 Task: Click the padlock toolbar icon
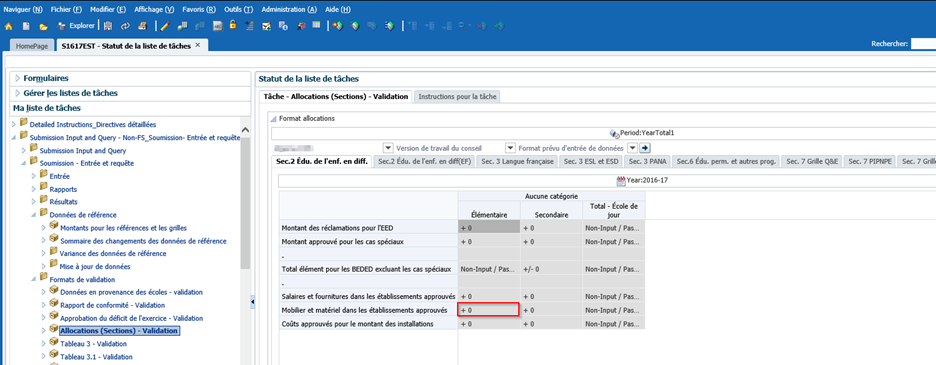233,25
